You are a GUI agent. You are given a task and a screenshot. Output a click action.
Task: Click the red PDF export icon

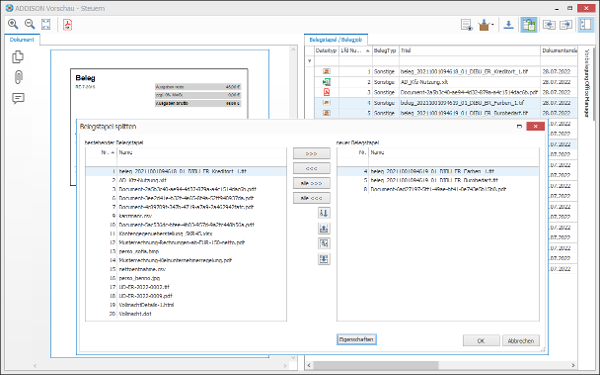[68, 24]
